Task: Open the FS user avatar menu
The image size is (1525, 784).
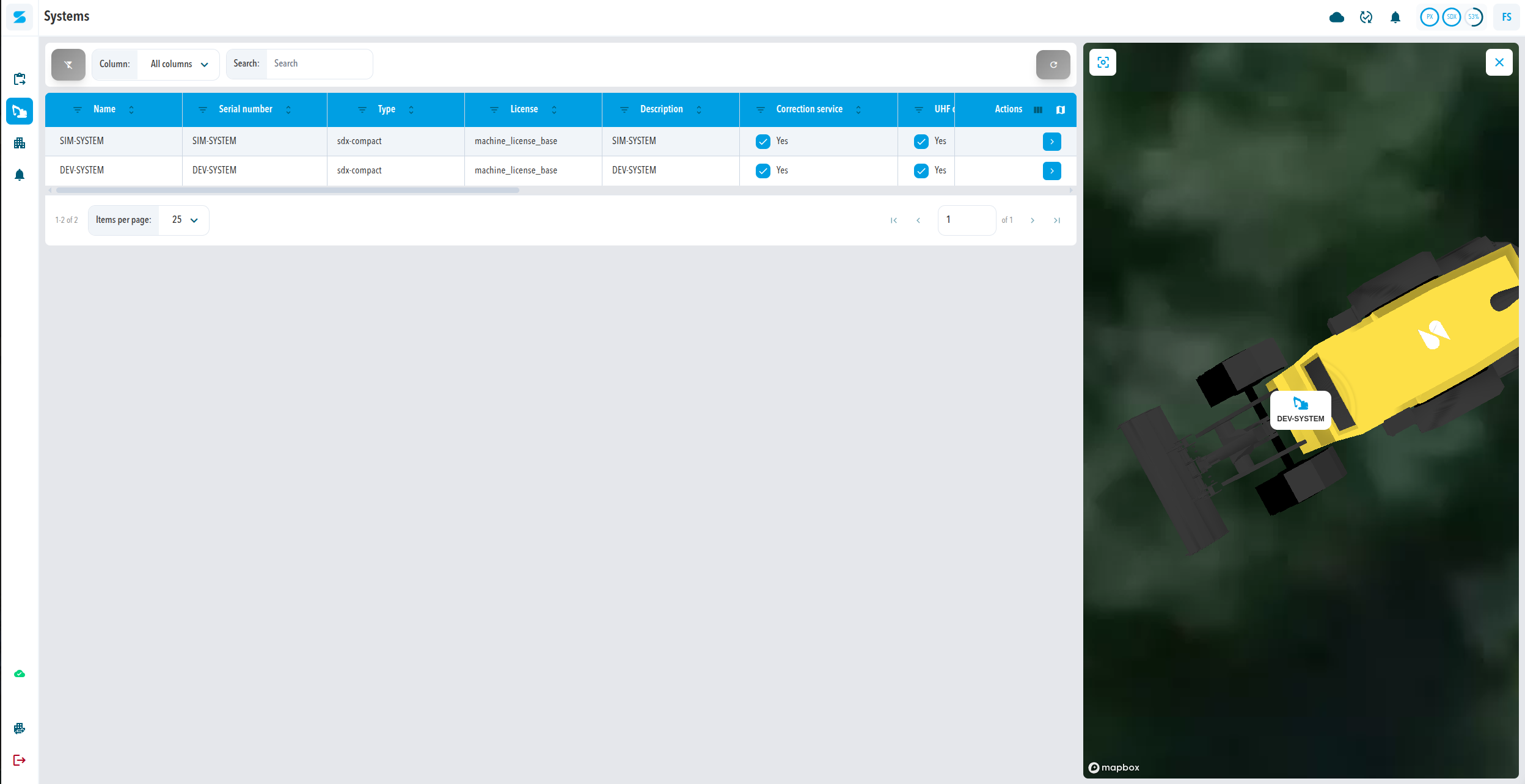Action: click(x=1507, y=17)
